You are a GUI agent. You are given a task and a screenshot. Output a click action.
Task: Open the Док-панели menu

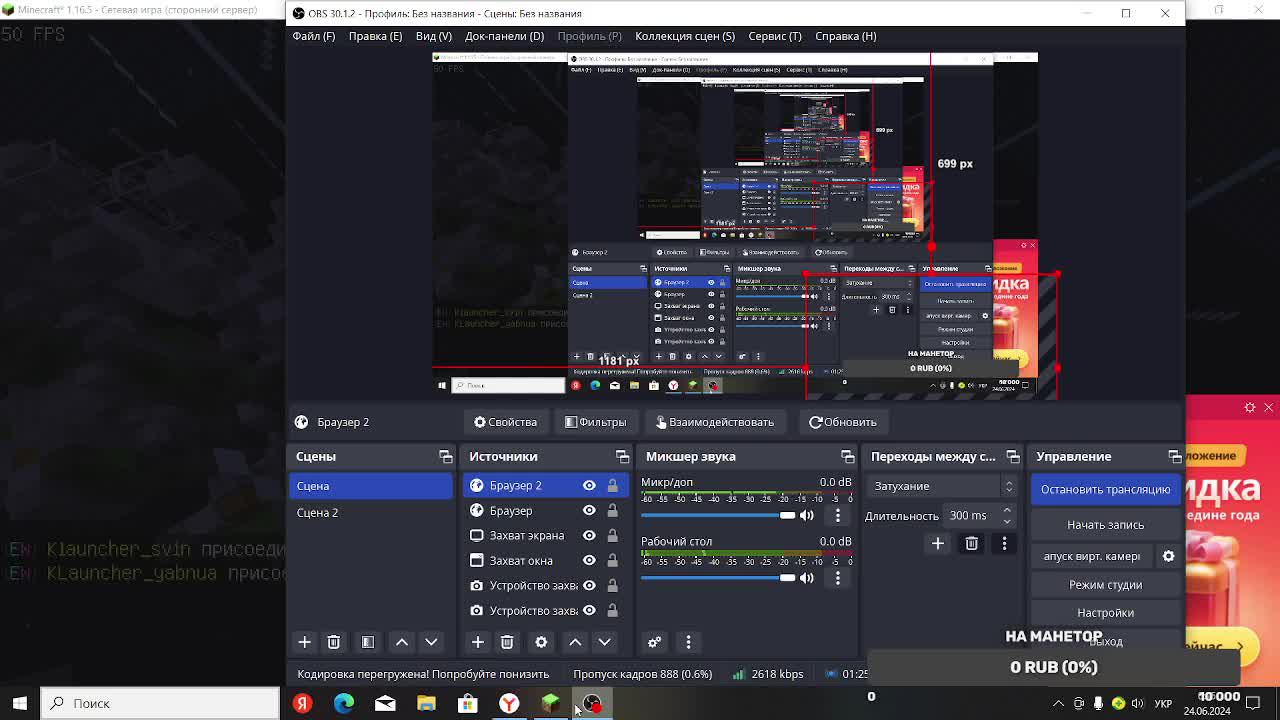point(504,36)
